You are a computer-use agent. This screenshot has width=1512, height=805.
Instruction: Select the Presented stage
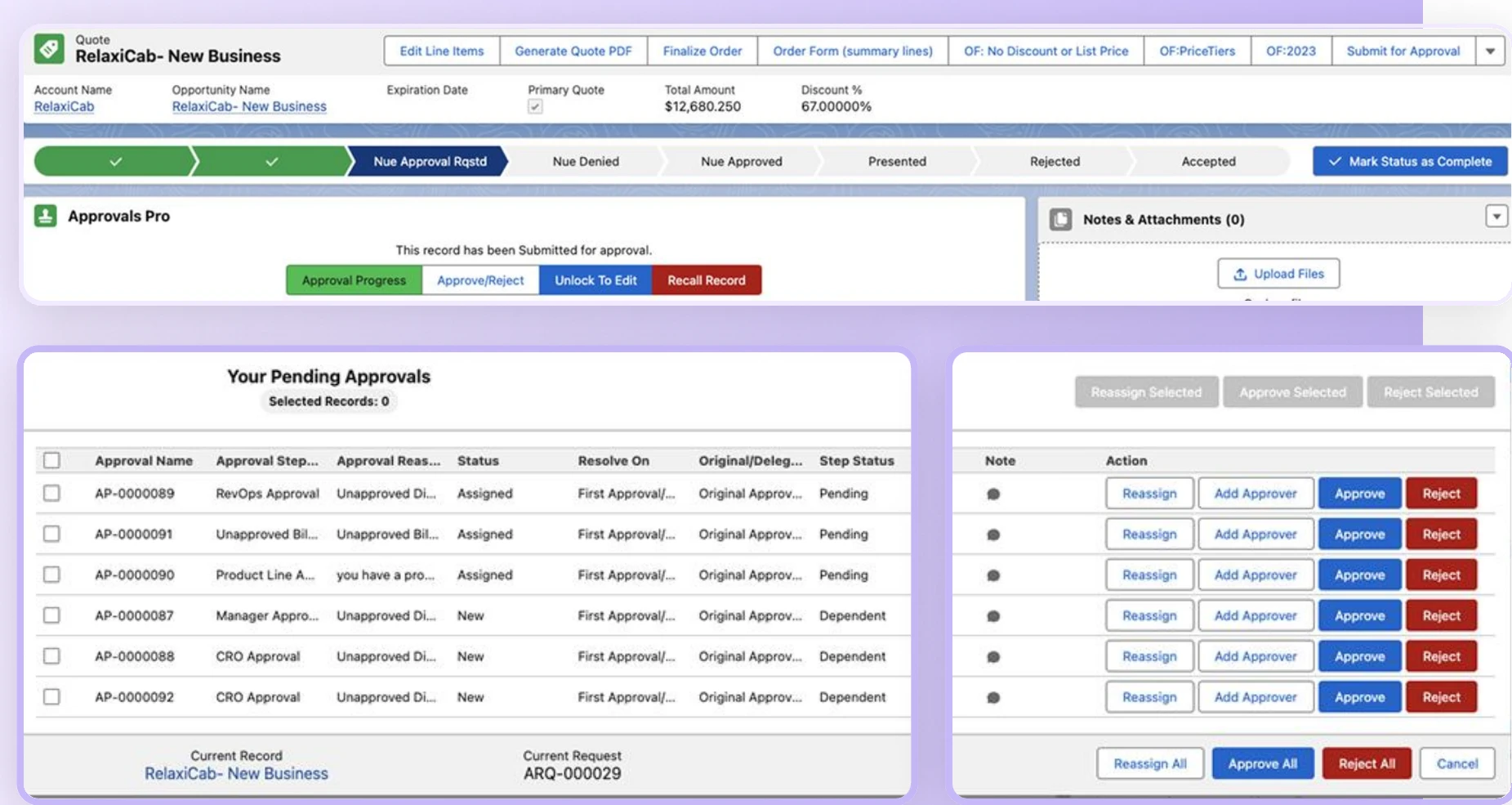click(897, 161)
